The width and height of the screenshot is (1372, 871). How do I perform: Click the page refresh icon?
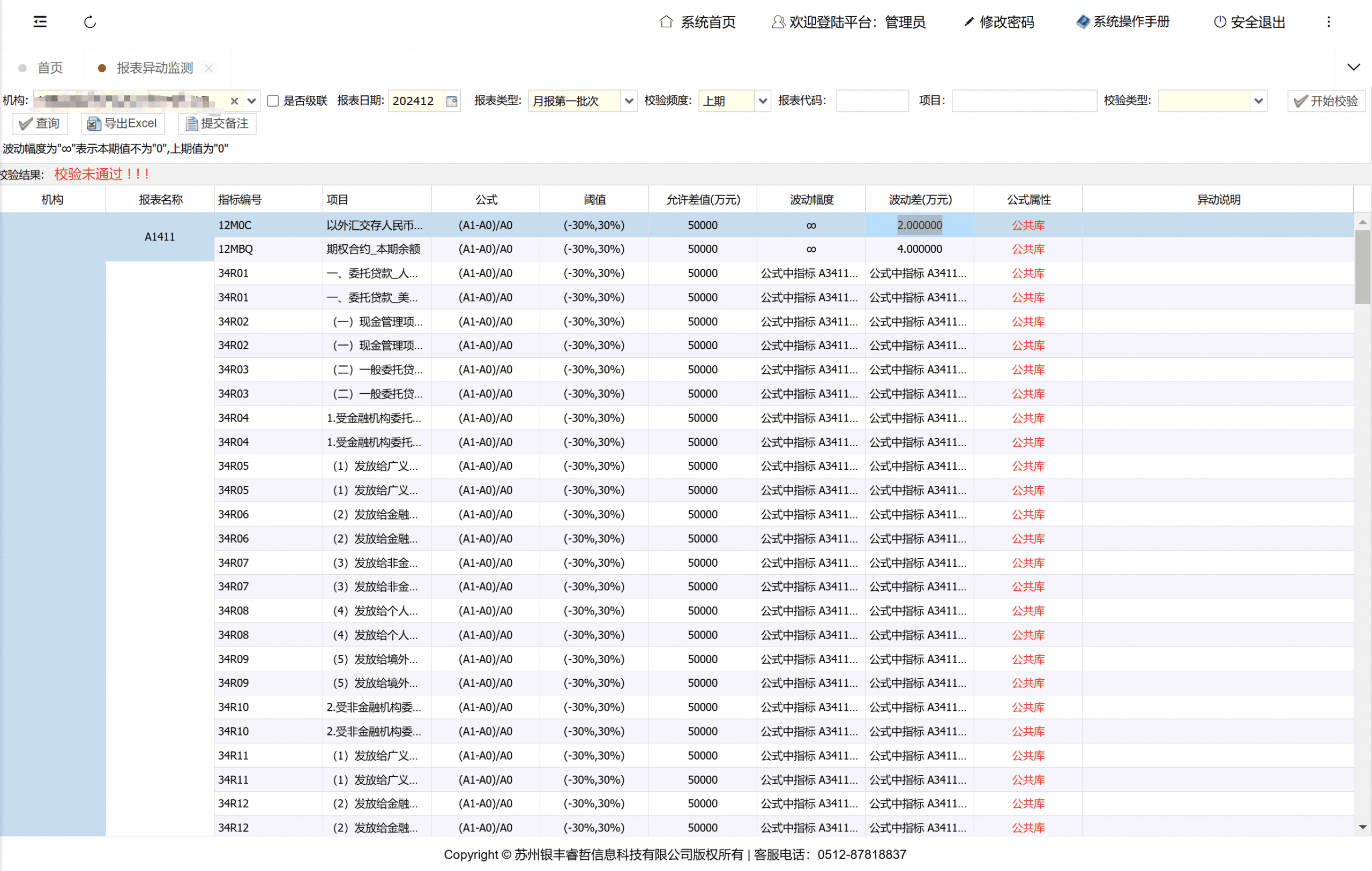point(90,21)
